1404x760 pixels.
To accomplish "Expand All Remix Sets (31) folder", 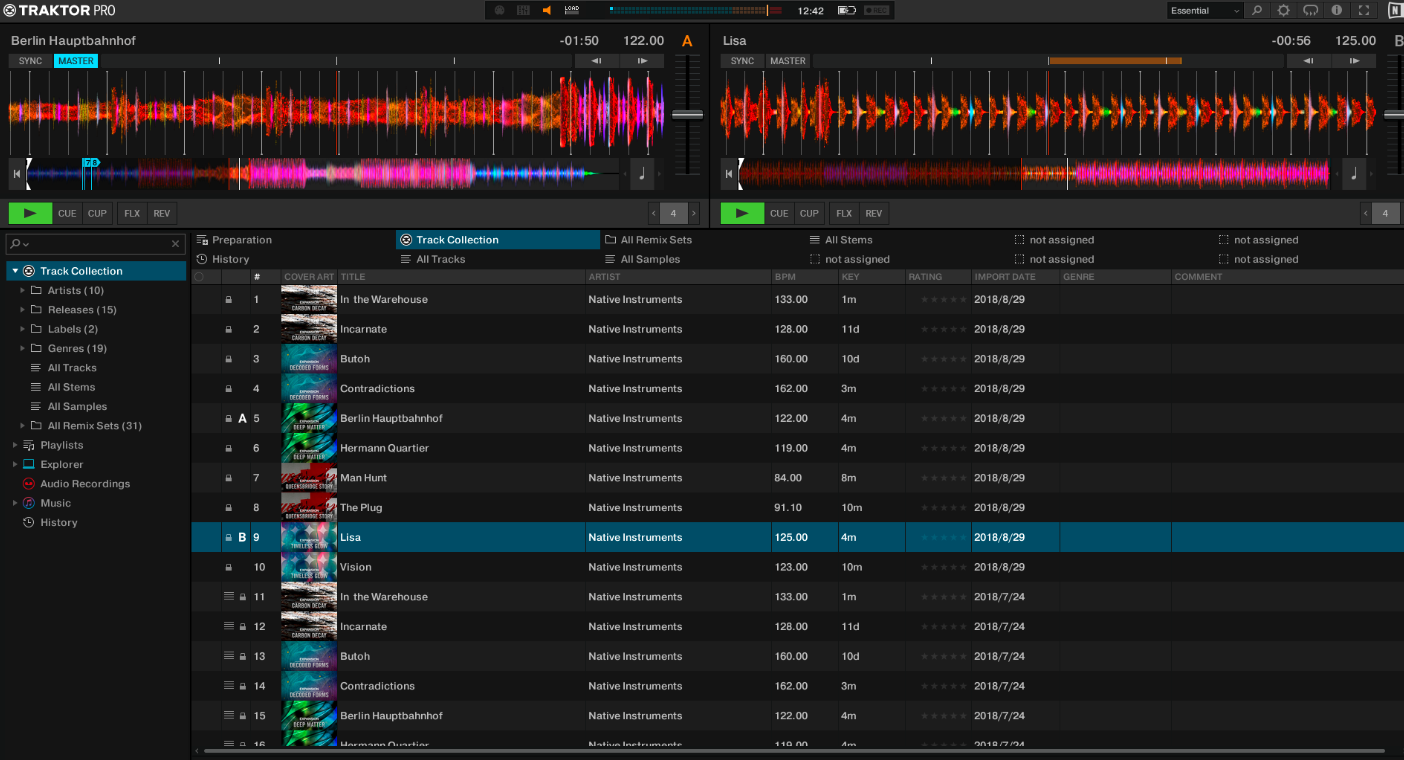I will 24,426.
